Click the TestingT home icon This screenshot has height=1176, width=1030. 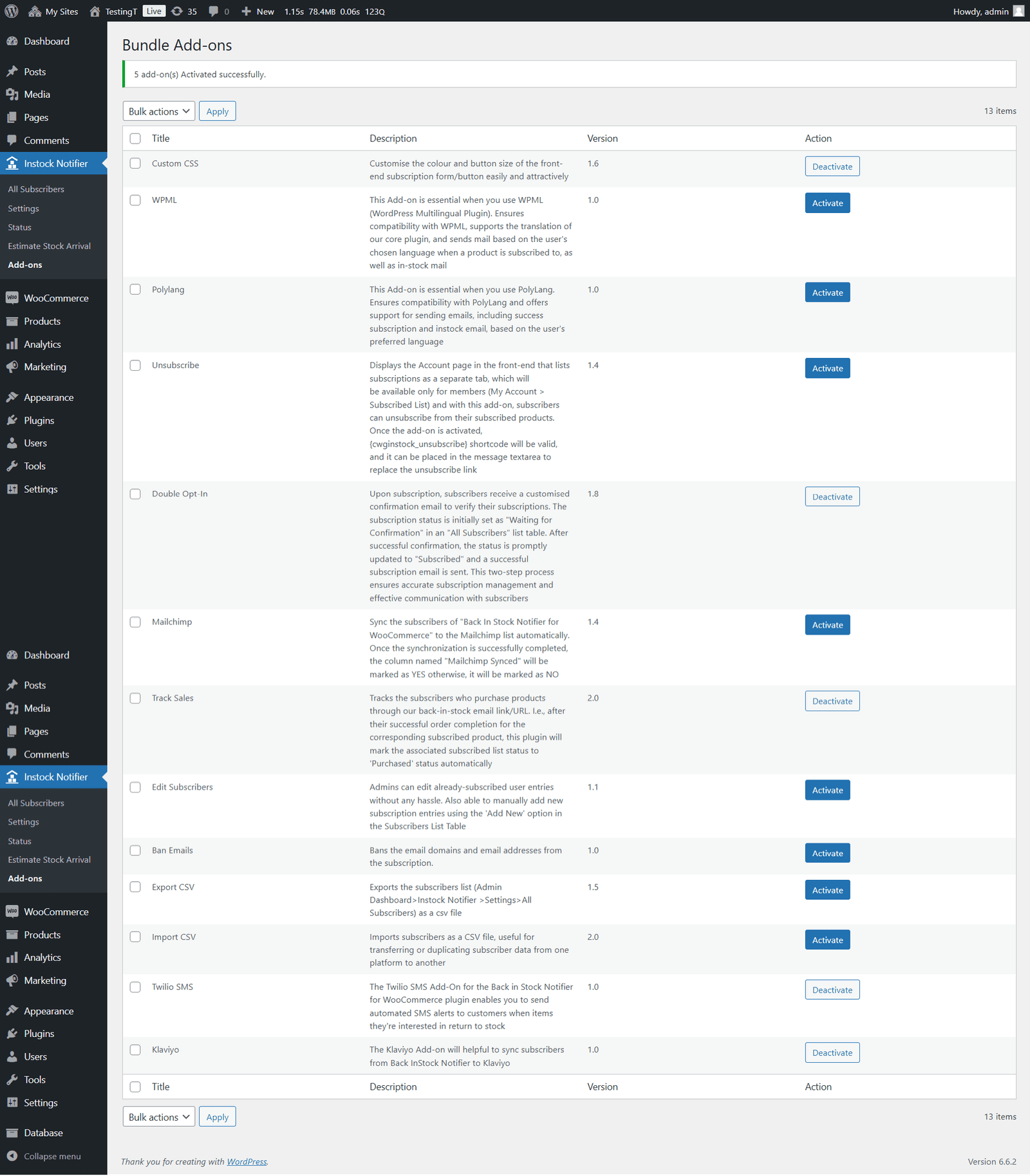coord(95,11)
